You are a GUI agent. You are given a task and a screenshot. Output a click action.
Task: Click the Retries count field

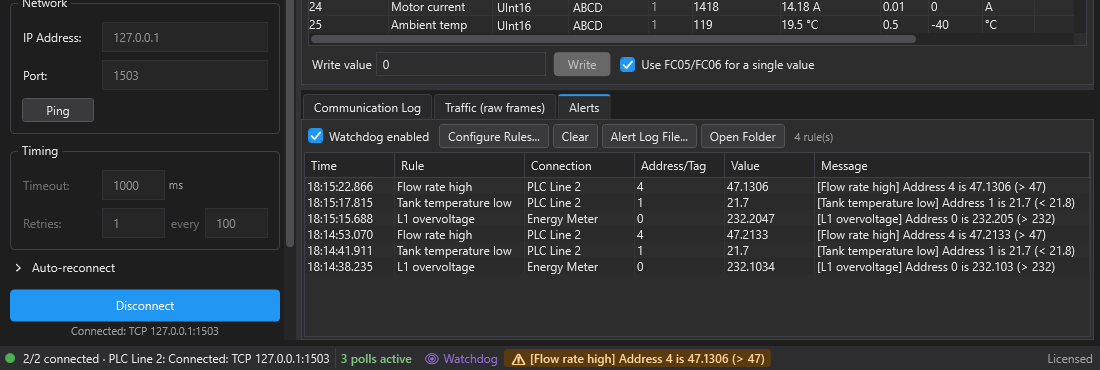pos(133,223)
